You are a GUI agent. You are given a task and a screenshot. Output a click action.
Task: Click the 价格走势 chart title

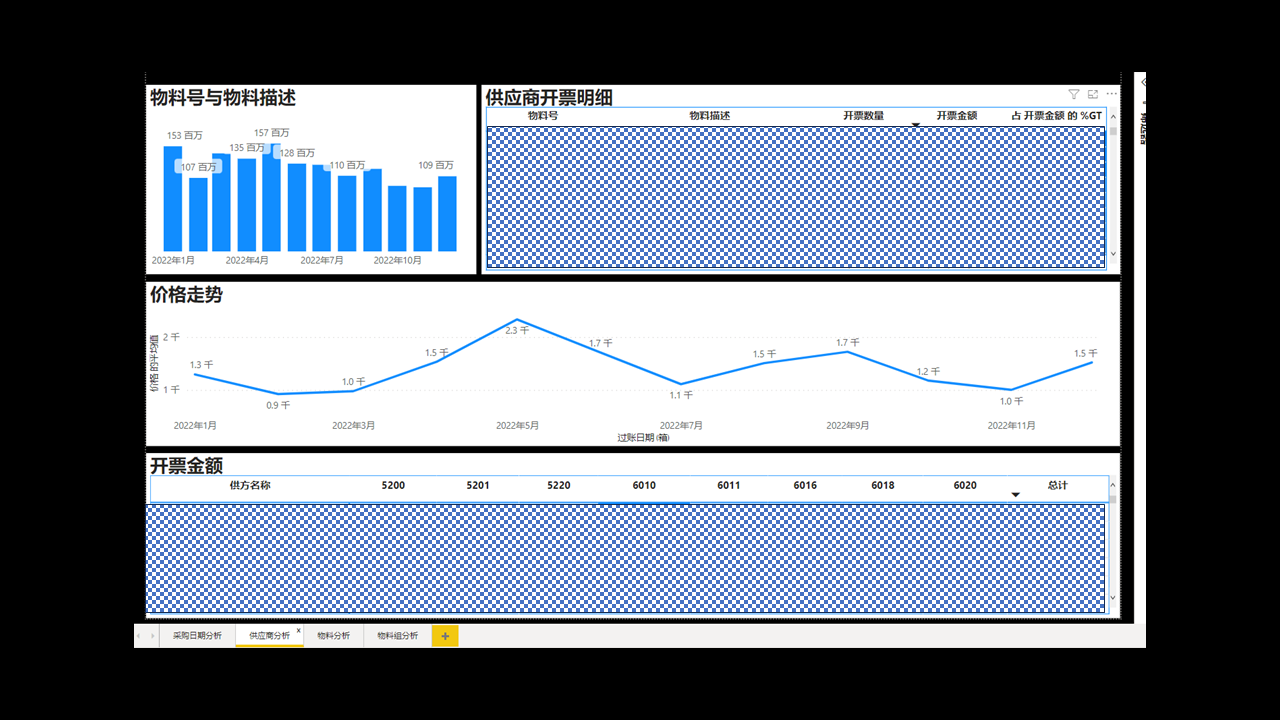pos(186,295)
